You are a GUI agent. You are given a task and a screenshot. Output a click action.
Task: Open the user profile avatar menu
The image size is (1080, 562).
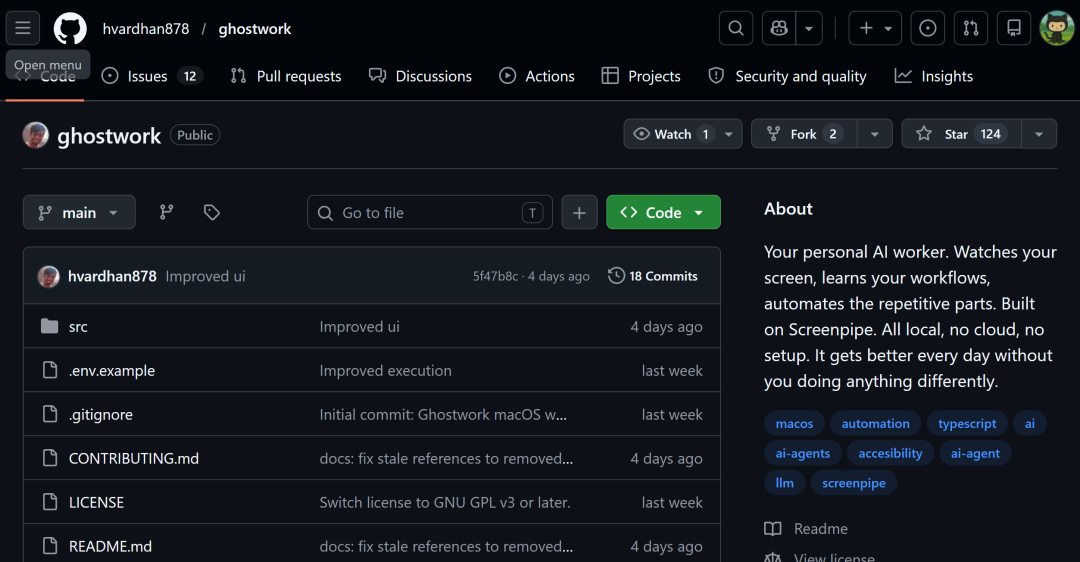(x=1057, y=28)
